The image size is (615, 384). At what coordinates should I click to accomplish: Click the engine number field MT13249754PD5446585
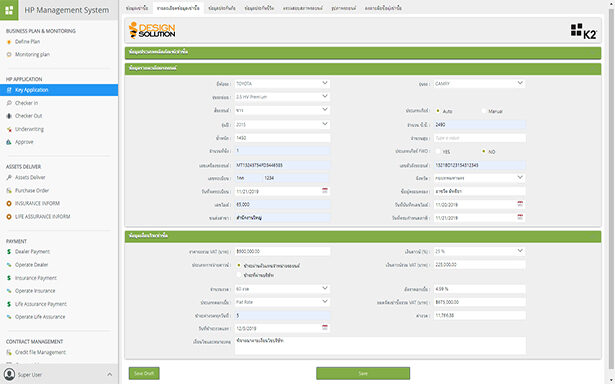282,165
